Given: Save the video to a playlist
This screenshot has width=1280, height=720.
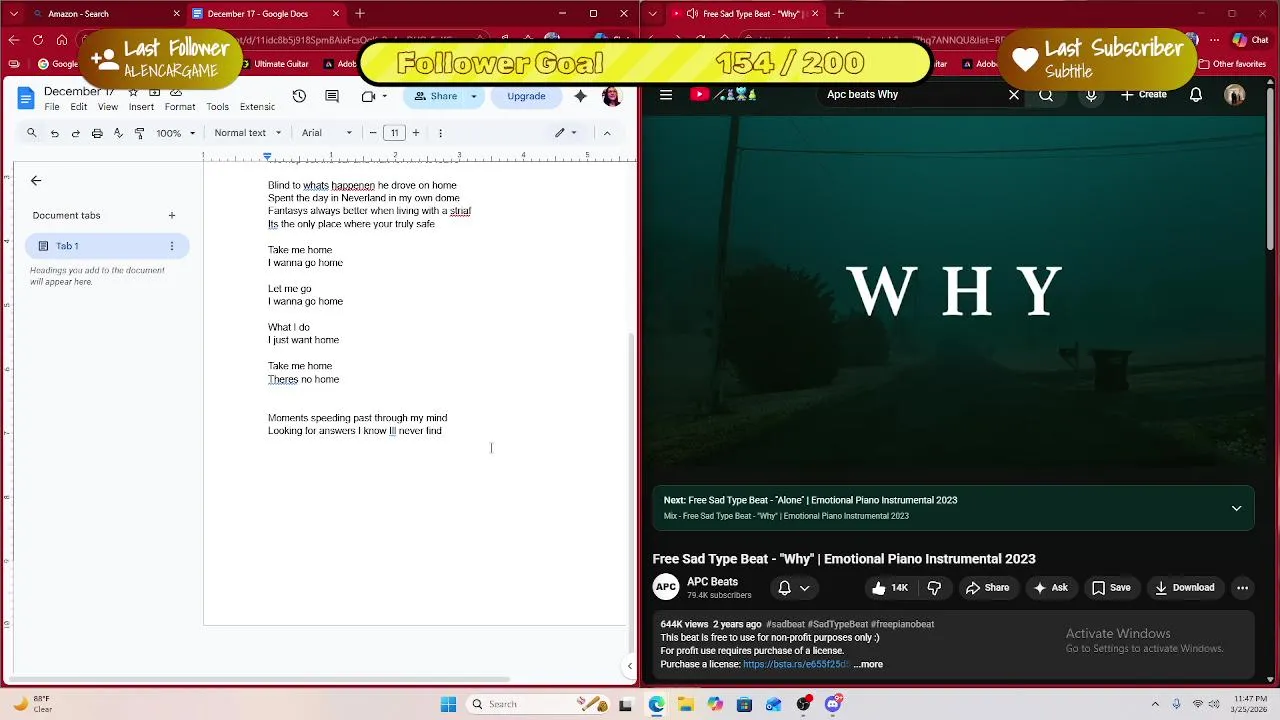Looking at the screenshot, I should [1111, 588].
